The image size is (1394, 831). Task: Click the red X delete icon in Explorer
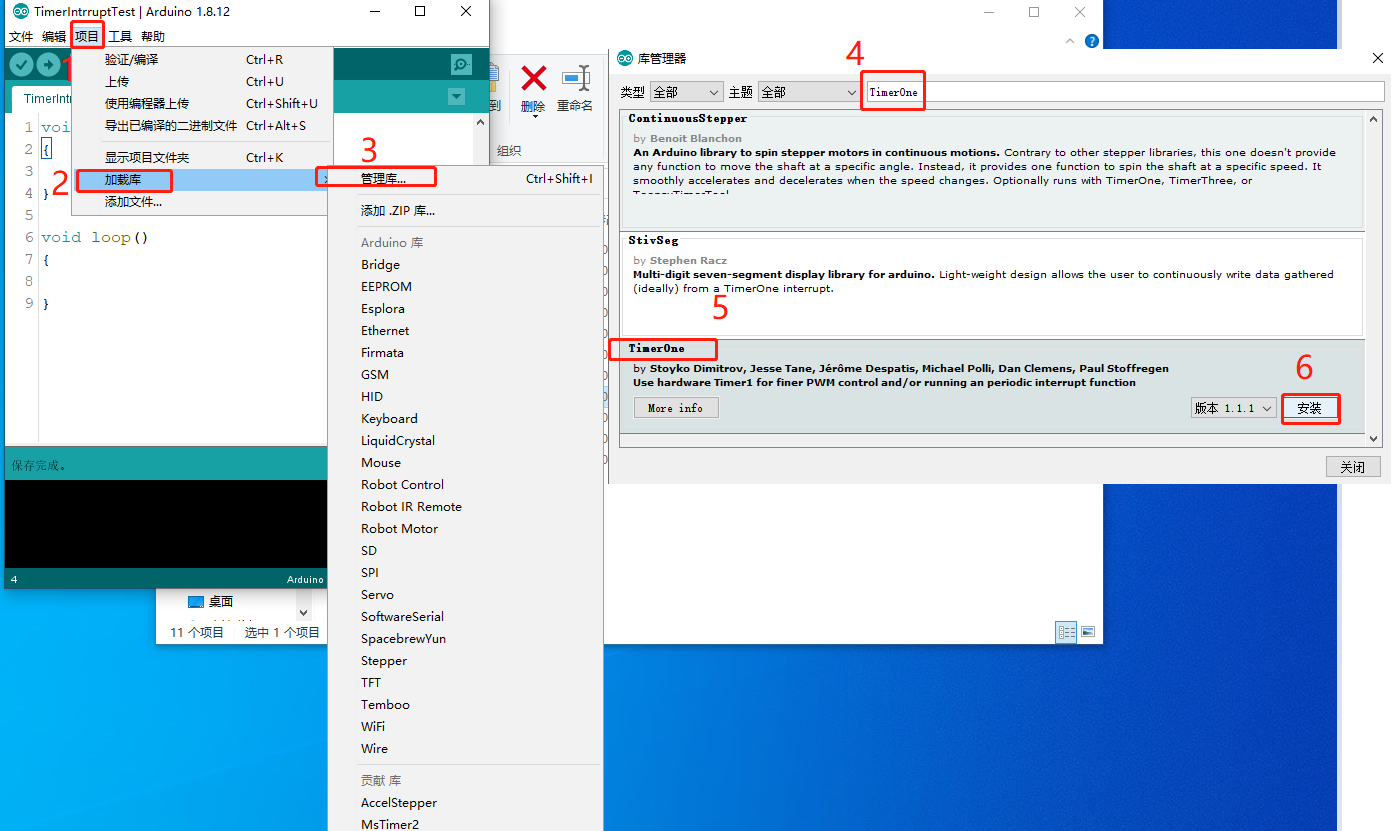[x=534, y=78]
